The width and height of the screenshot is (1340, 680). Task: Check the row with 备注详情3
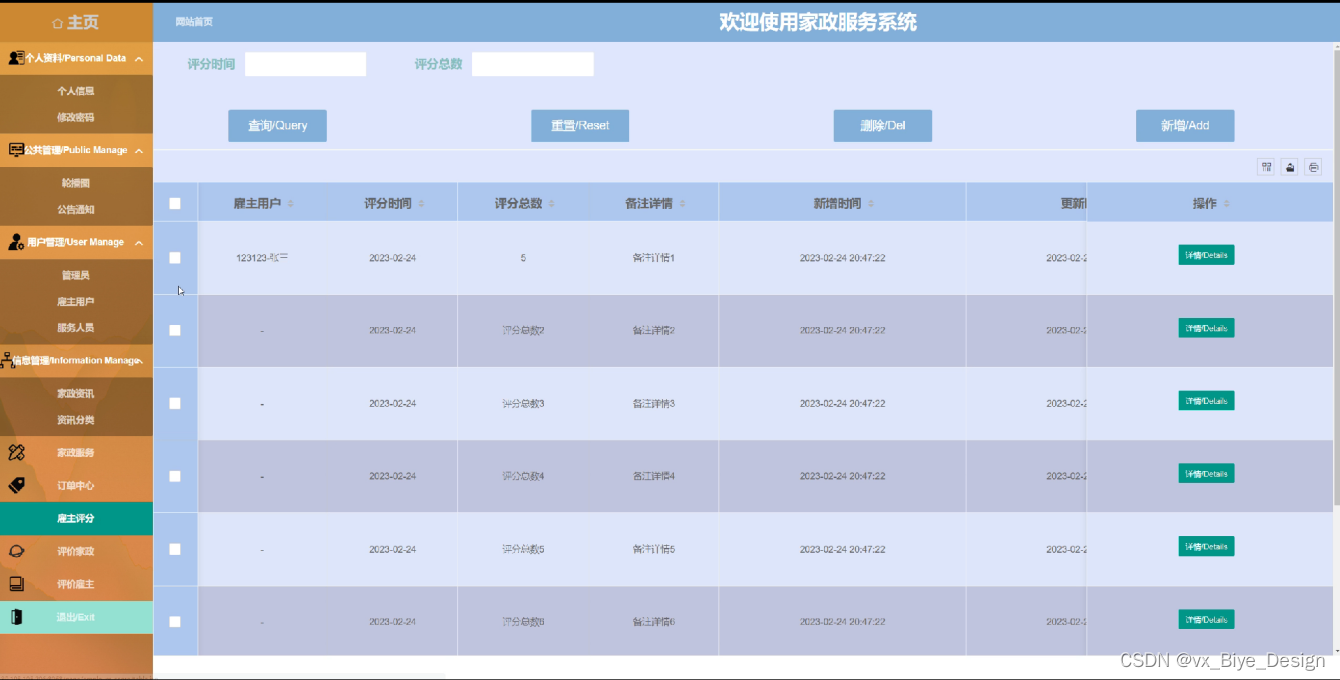(175, 403)
